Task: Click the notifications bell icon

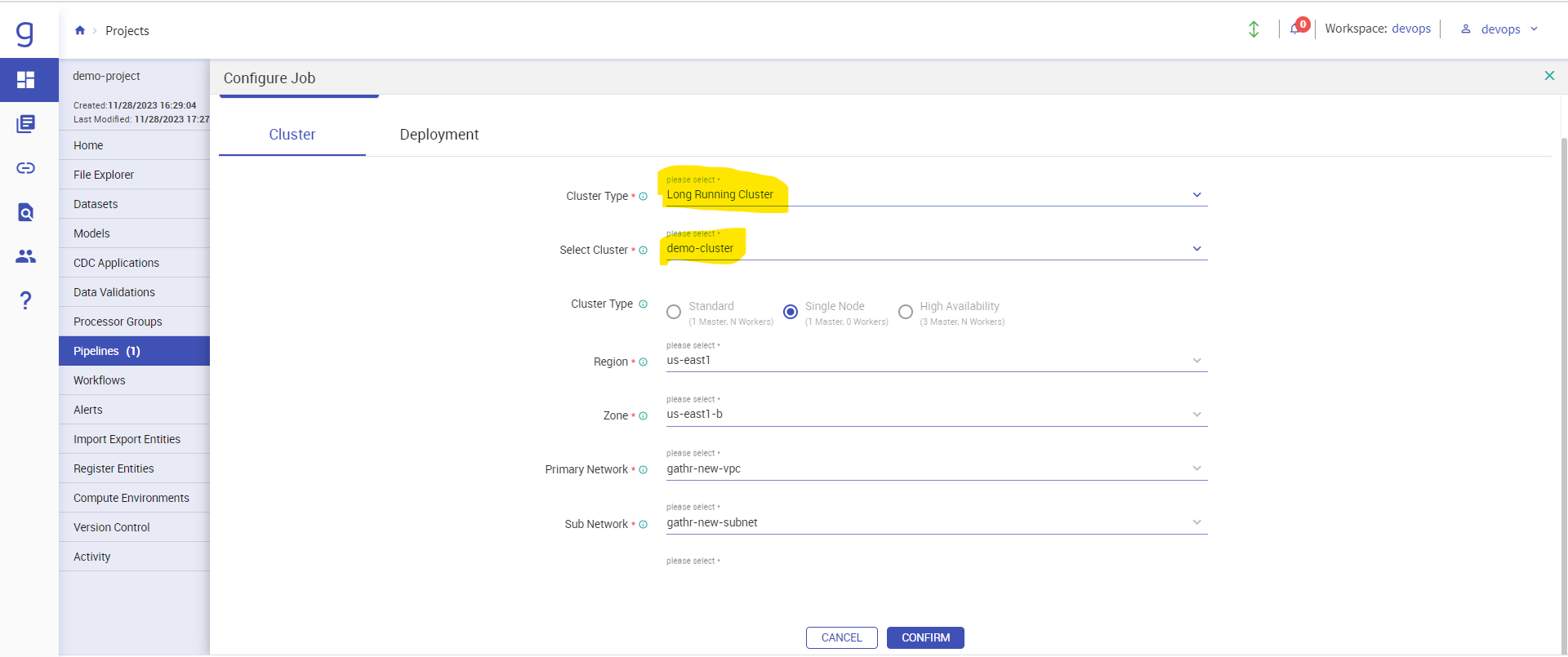Action: (x=1295, y=29)
